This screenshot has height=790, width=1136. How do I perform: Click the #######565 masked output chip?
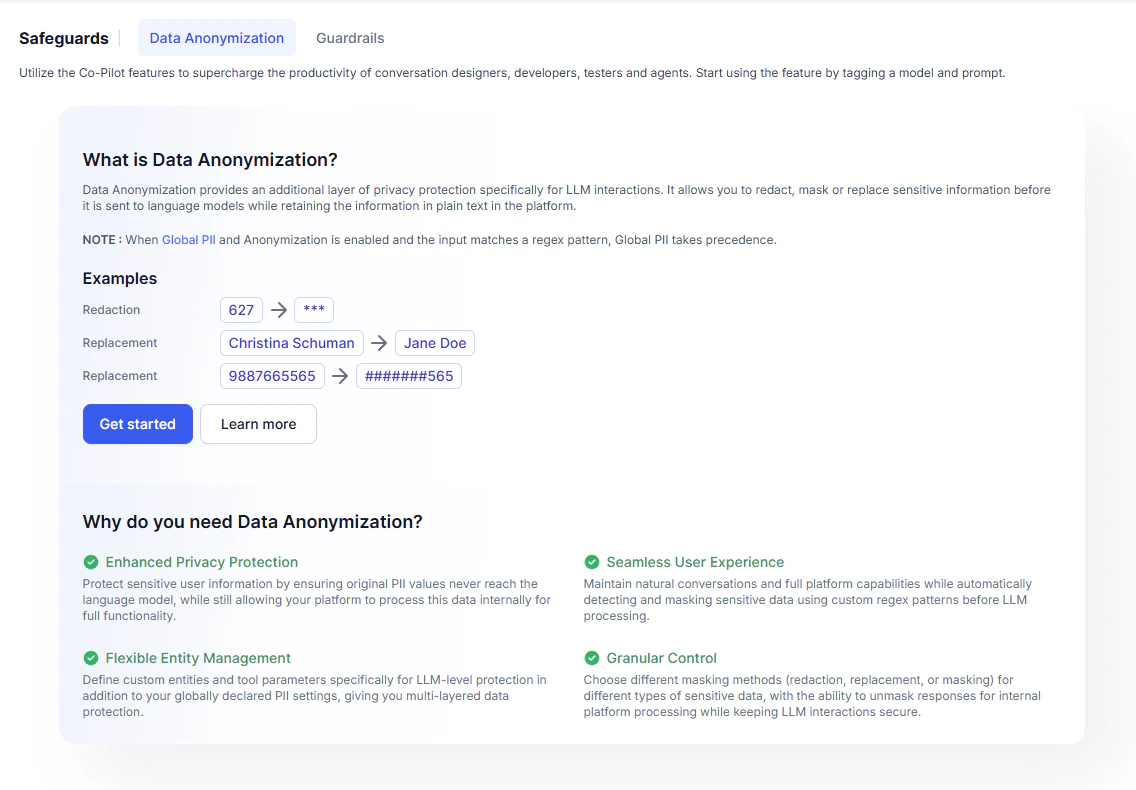(x=409, y=376)
